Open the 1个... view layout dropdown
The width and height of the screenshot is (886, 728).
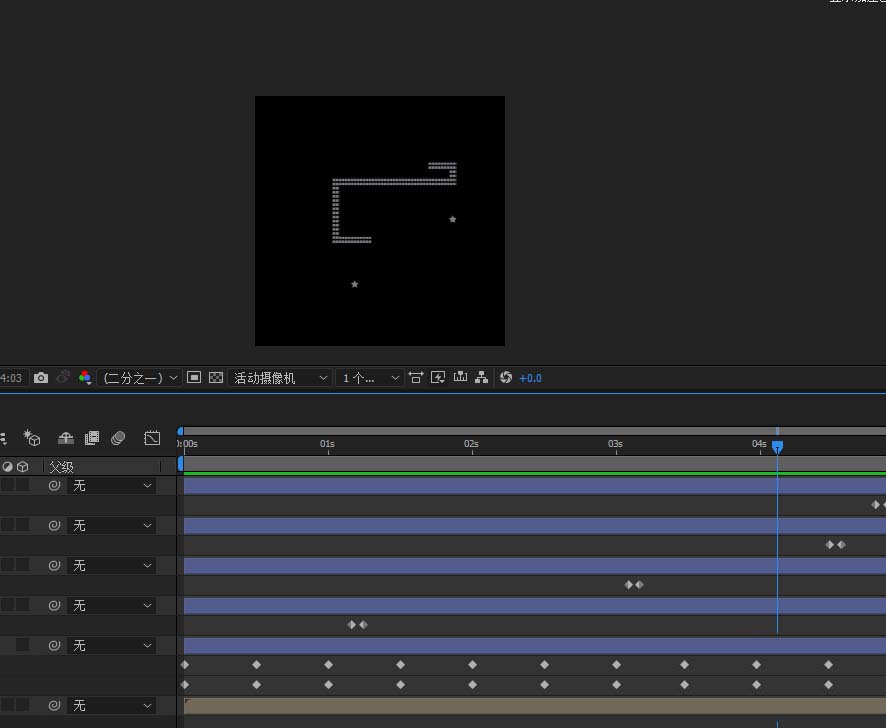(x=370, y=378)
